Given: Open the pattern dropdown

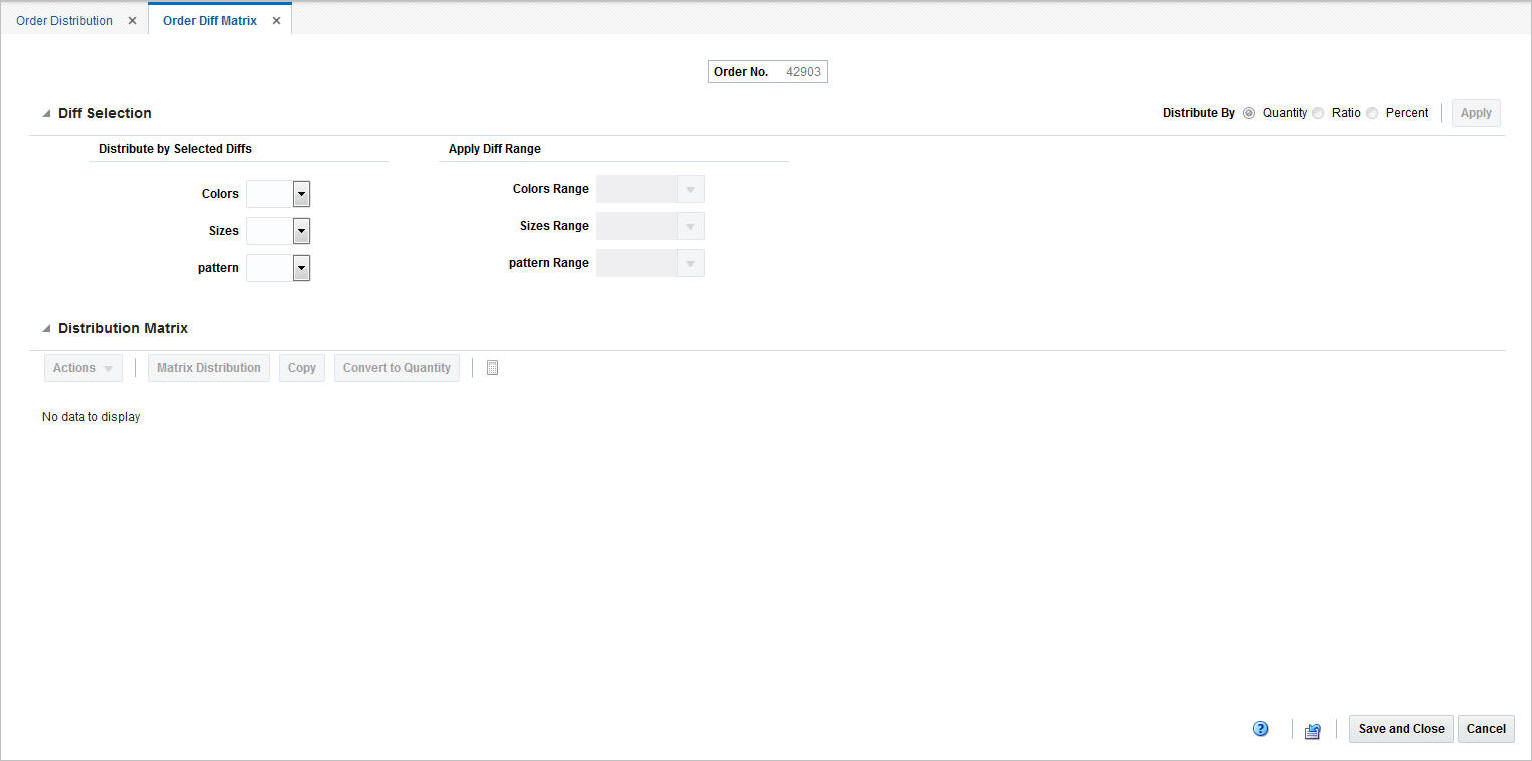Looking at the screenshot, I should click(x=301, y=267).
